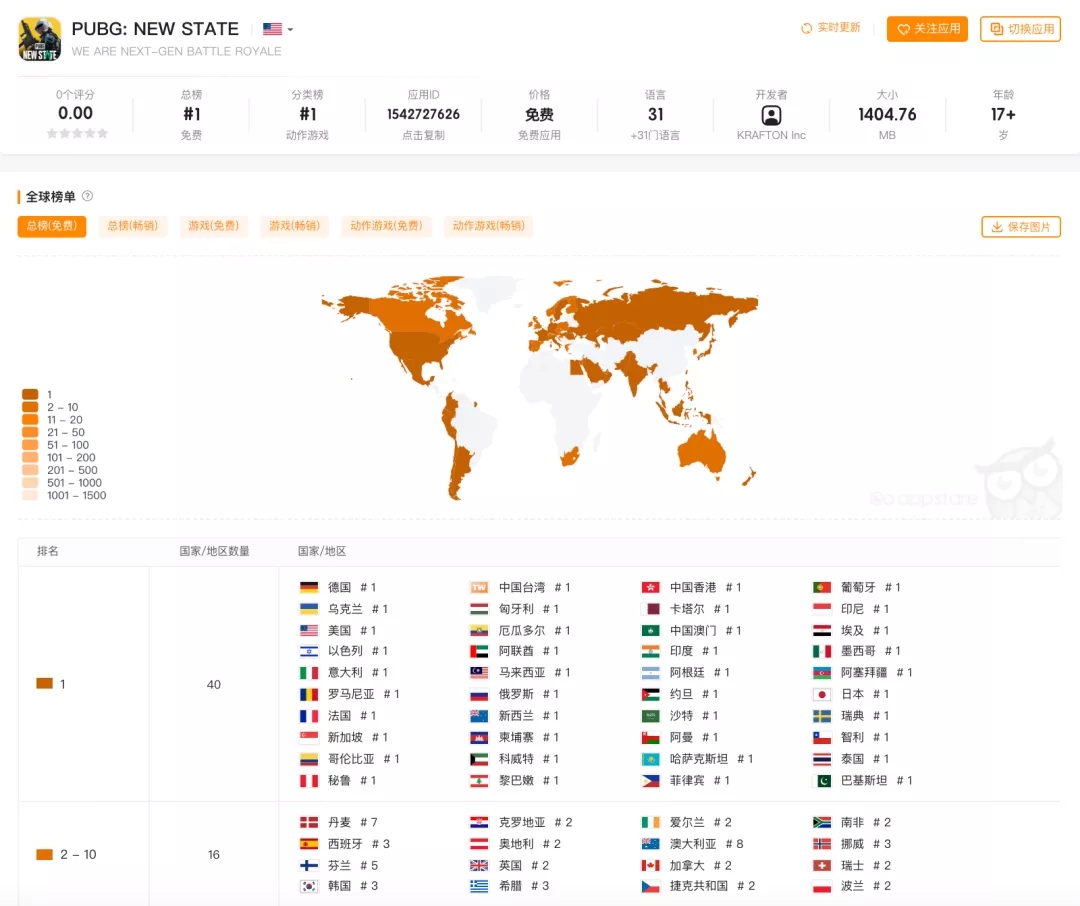Screen dimensions: 1080x906
Task: Click the 切换应用 button
Action: point(1020,29)
